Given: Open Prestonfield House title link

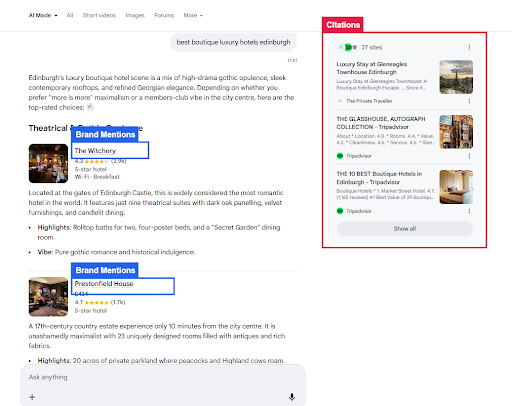Looking at the screenshot, I should [x=104, y=284].
